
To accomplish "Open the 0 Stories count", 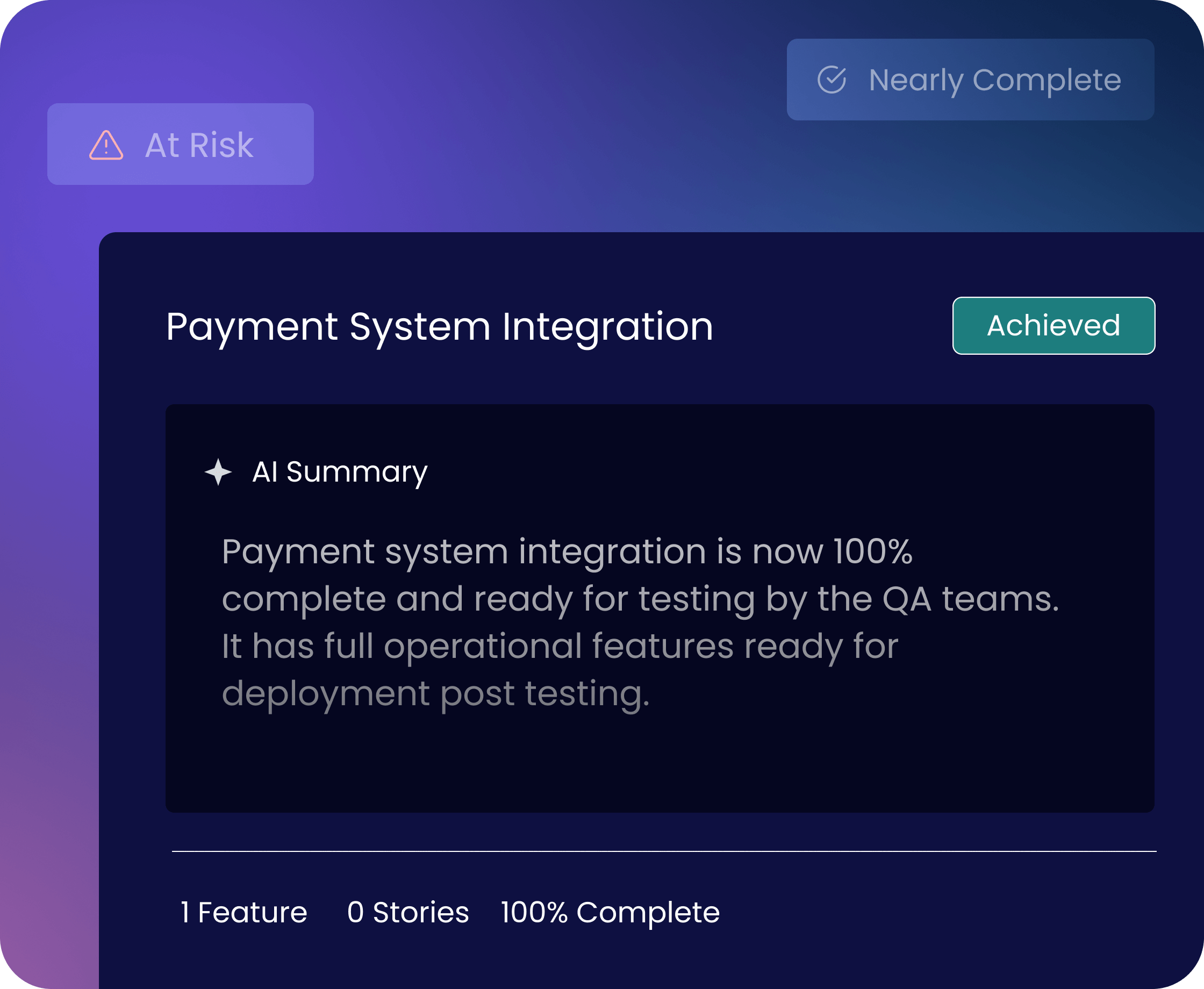I will click(x=408, y=912).
